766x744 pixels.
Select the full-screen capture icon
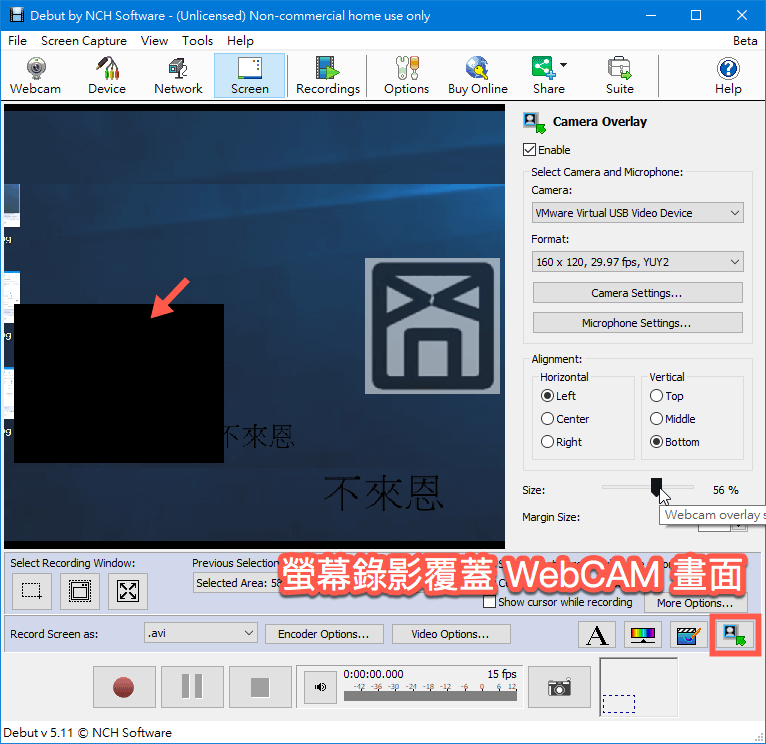click(127, 591)
